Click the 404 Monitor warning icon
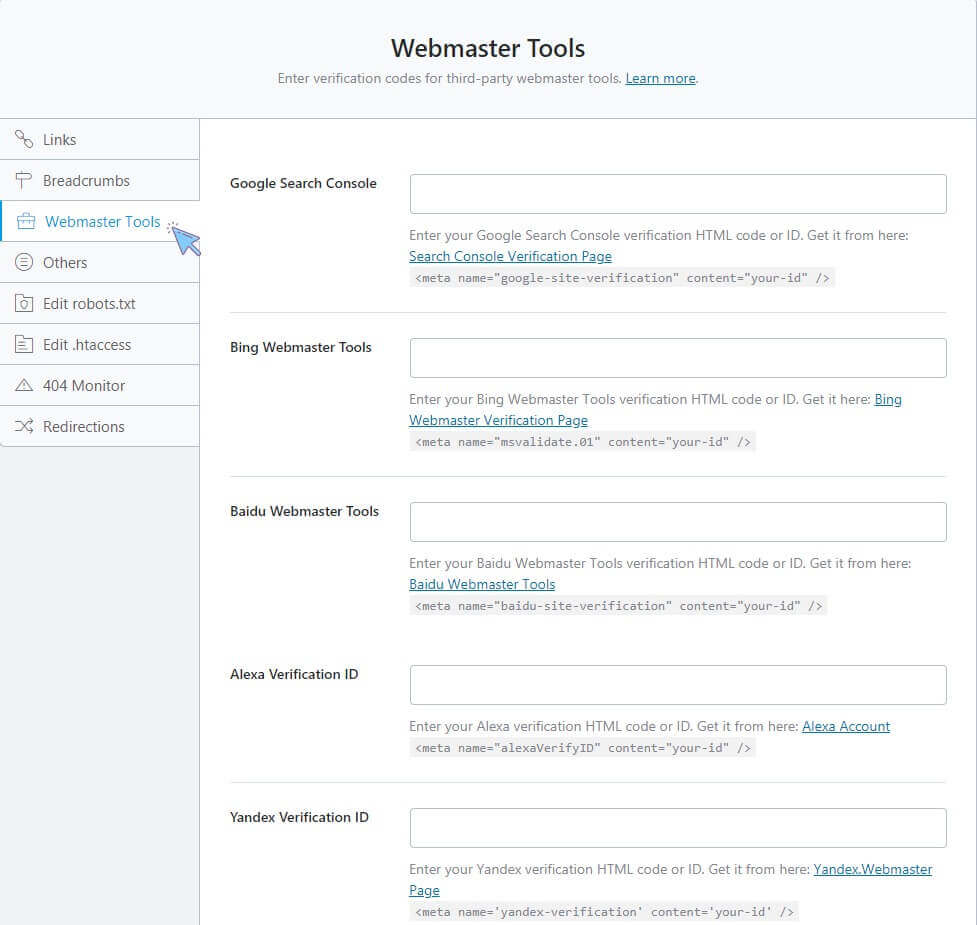 pyautogui.click(x=24, y=385)
